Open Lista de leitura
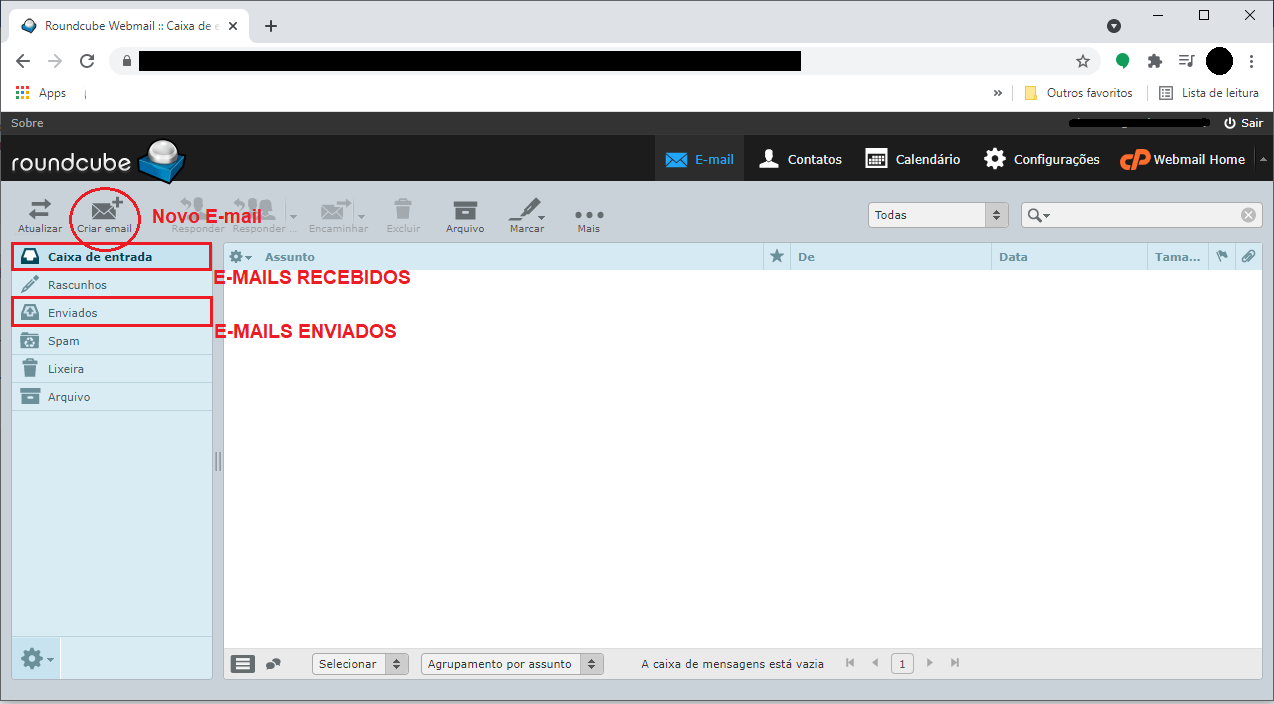Screen dimensions: 1274x704 coord(1209,93)
